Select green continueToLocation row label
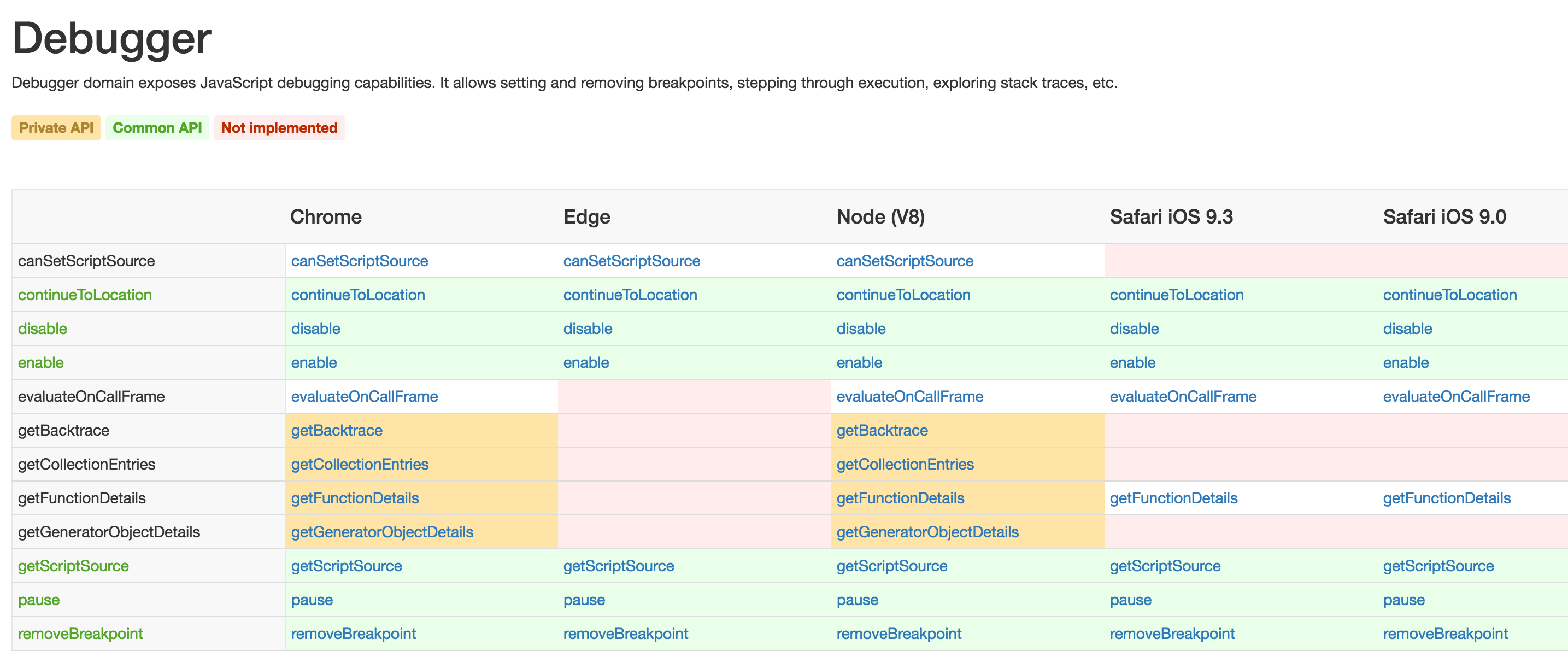 pos(85,295)
